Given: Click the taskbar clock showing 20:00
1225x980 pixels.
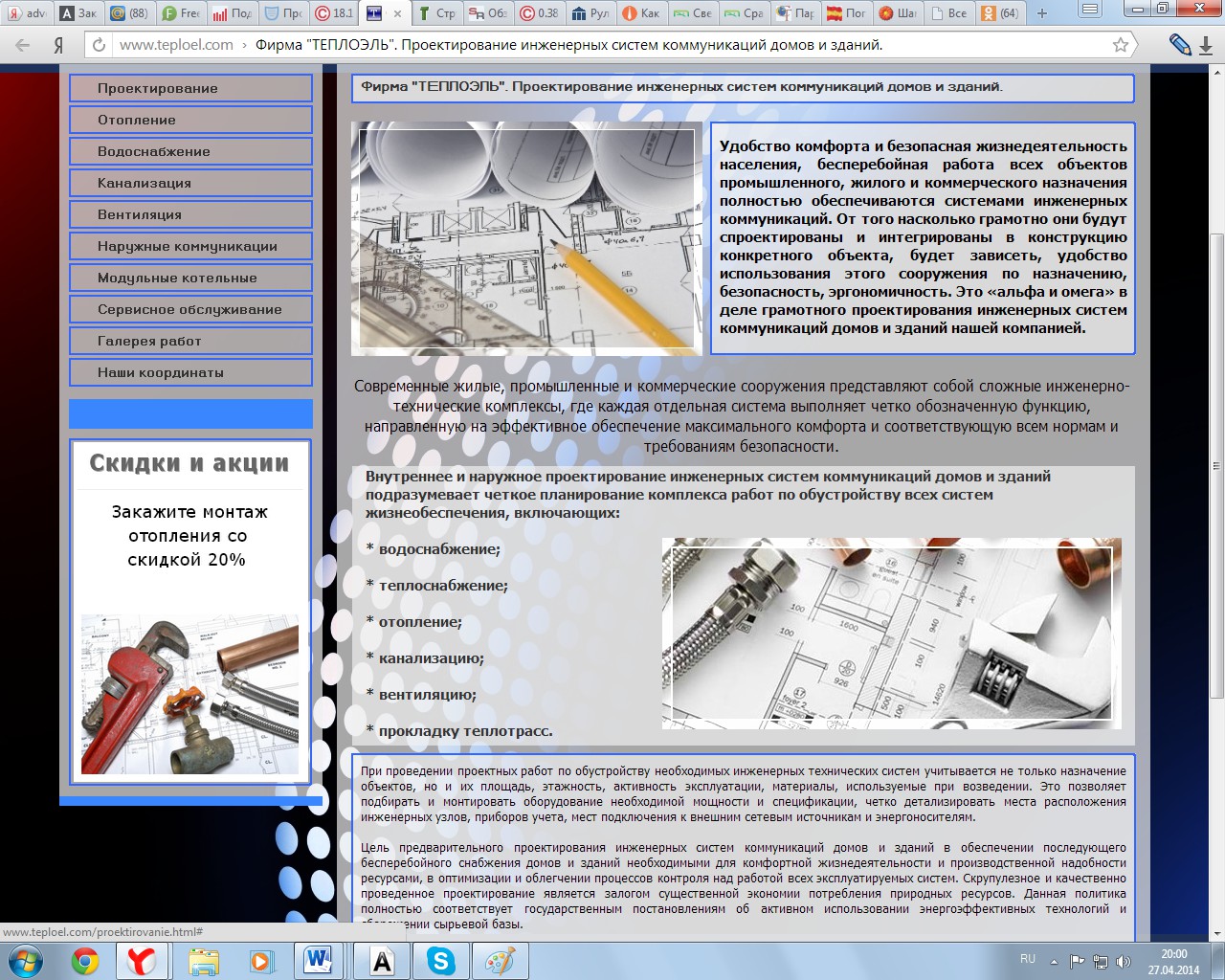Looking at the screenshot, I should (1174, 962).
